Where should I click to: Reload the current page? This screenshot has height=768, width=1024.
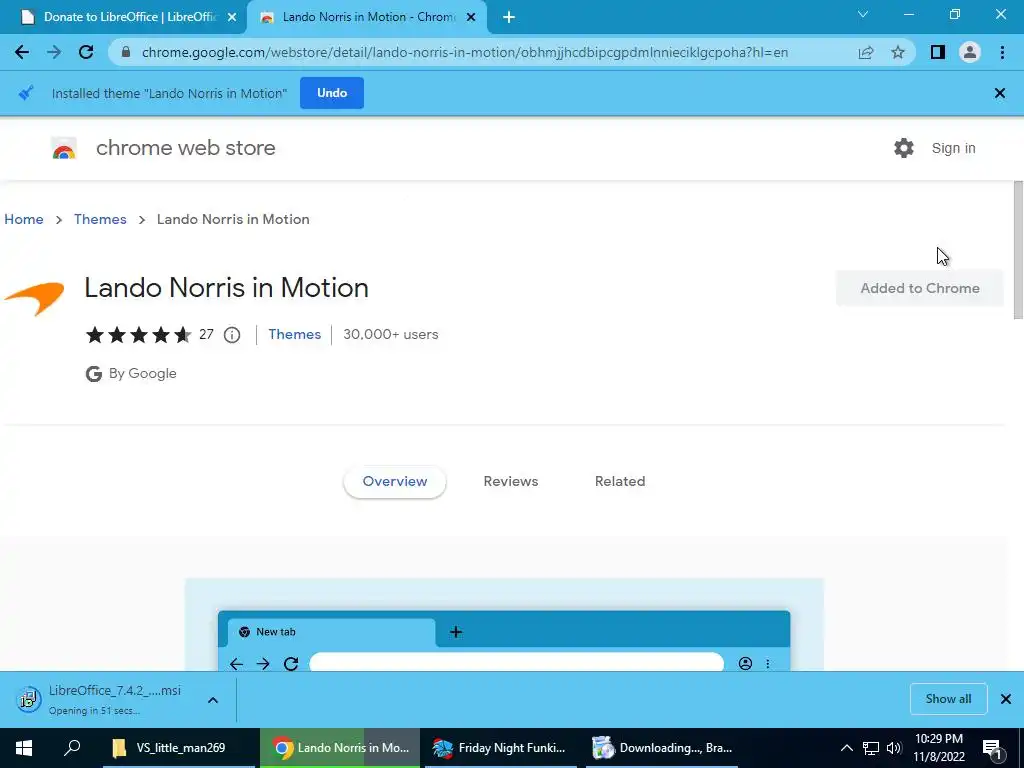pyautogui.click(x=86, y=52)
